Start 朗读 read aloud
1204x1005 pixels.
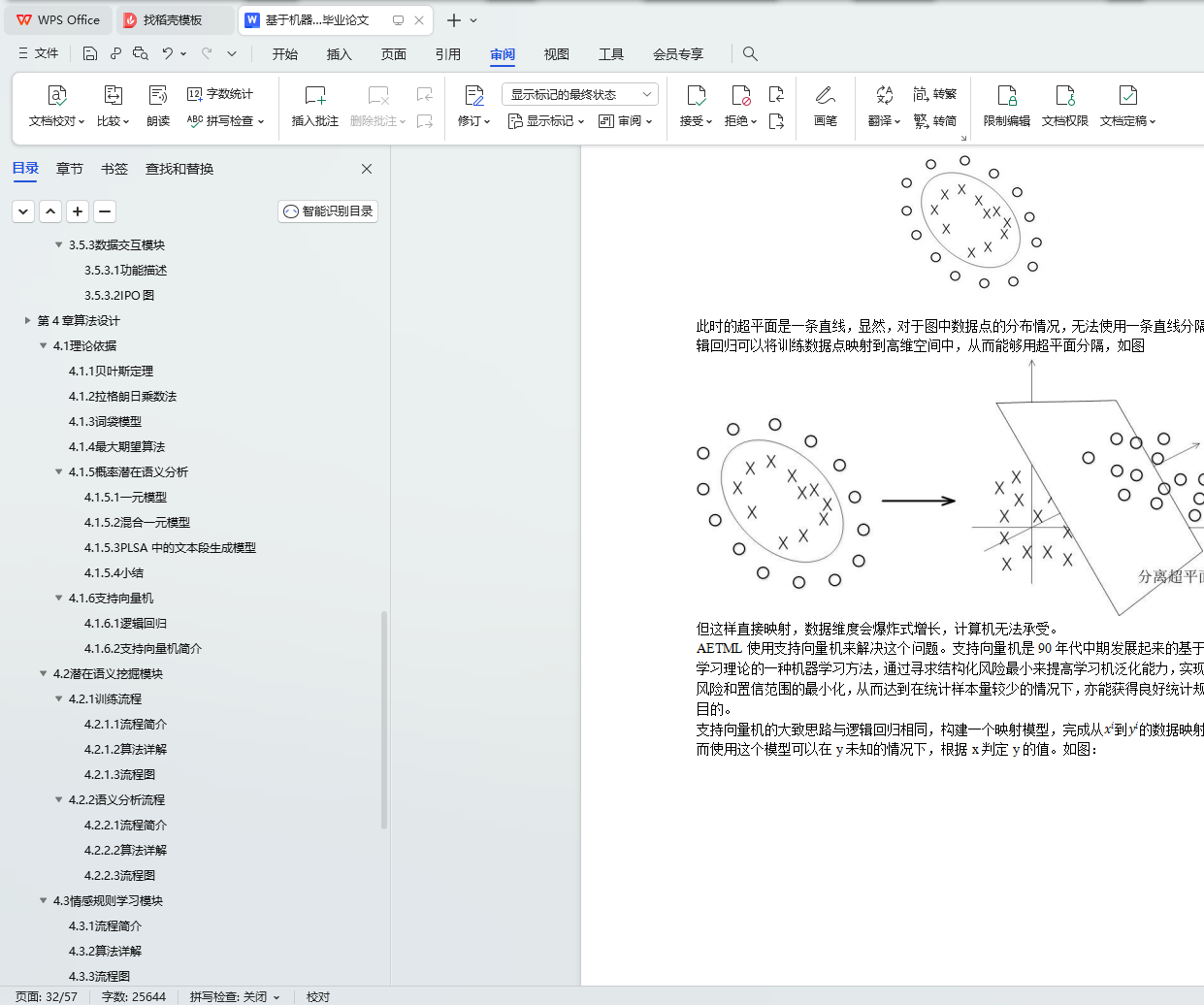coord(158,107)
